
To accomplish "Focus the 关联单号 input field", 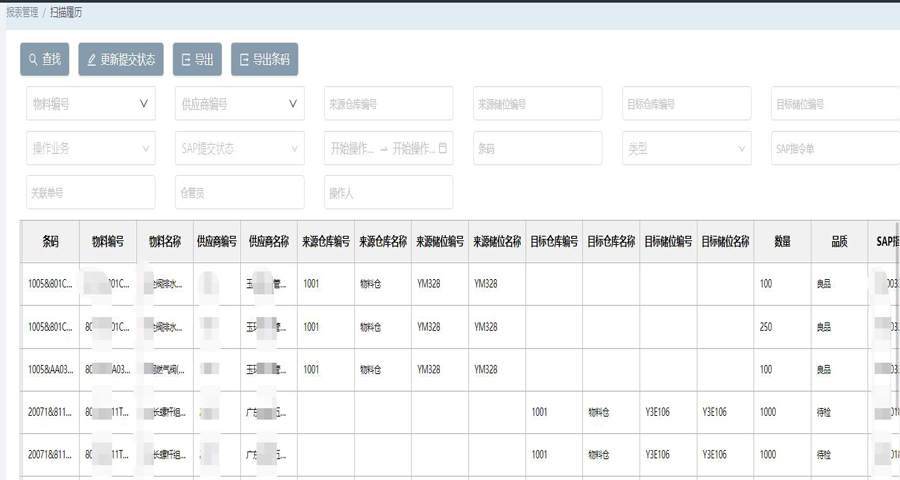I will point(91,192).
